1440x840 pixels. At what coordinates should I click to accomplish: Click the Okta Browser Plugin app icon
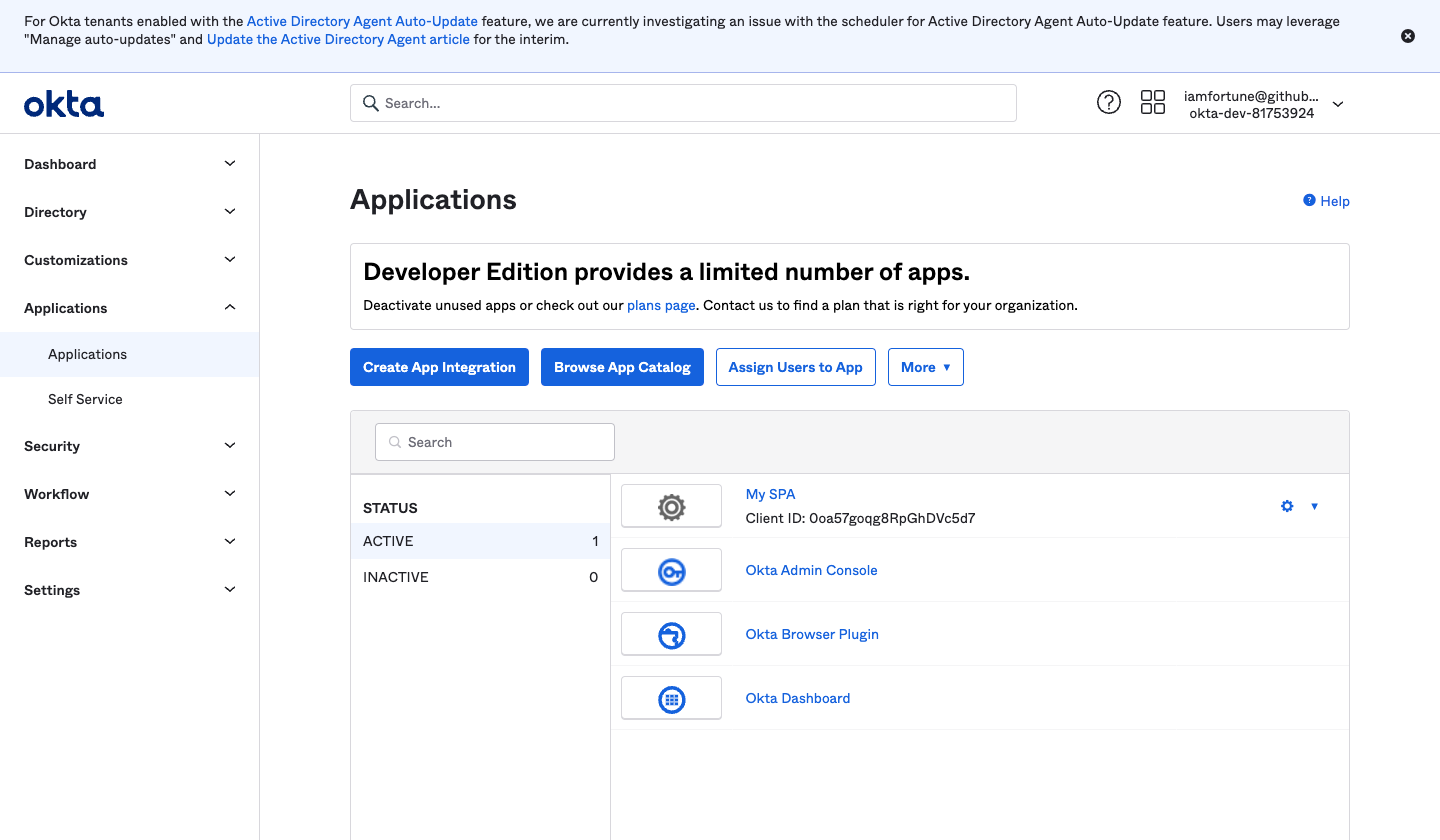(671, 633)
